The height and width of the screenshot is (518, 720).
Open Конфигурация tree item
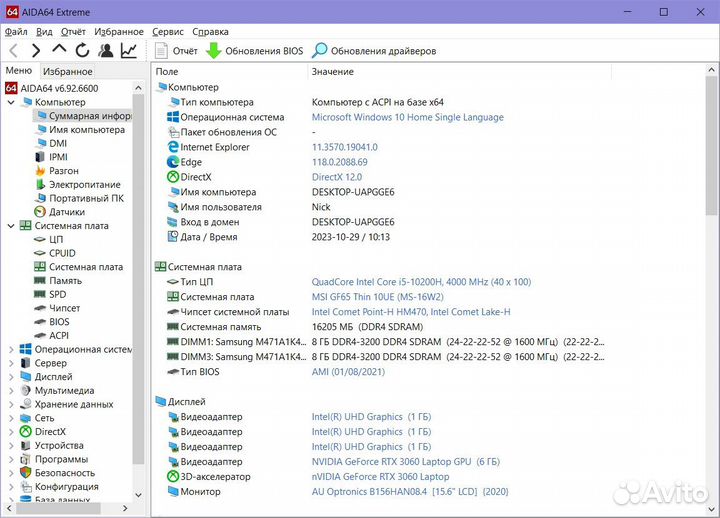pos(59,487)
